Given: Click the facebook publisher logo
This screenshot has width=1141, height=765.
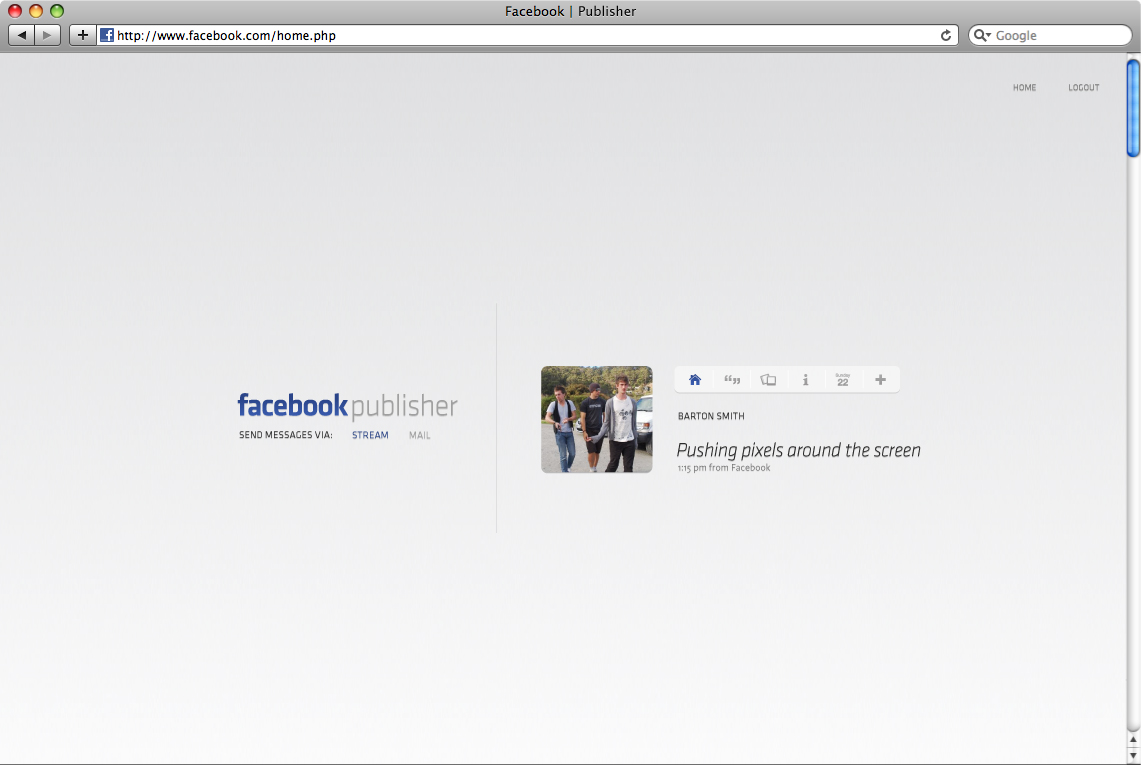Looking at the screenshot, I should (x=347, y=406).
